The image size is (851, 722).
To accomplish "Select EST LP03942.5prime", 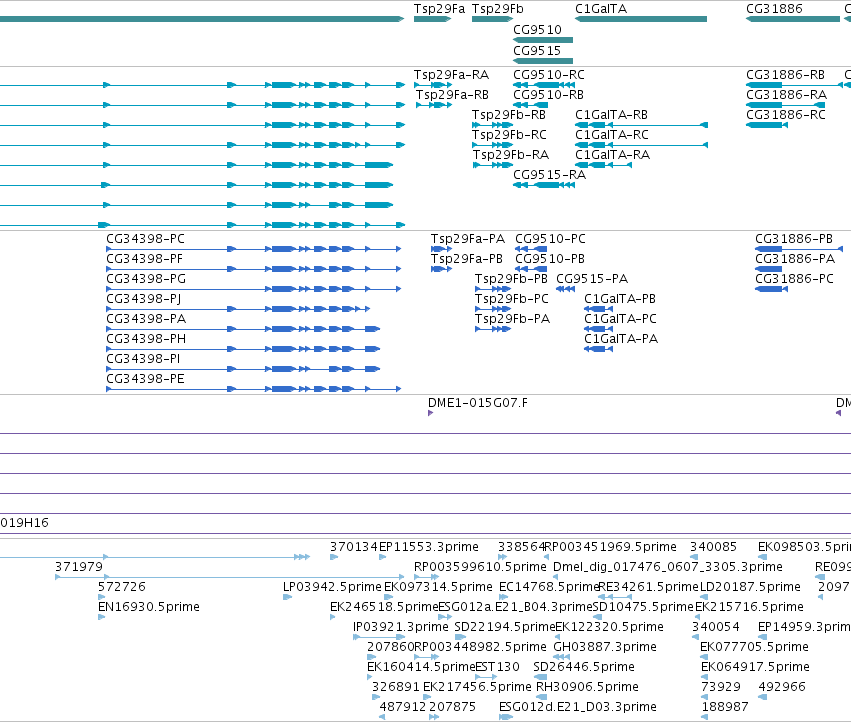I will [332, 587].
